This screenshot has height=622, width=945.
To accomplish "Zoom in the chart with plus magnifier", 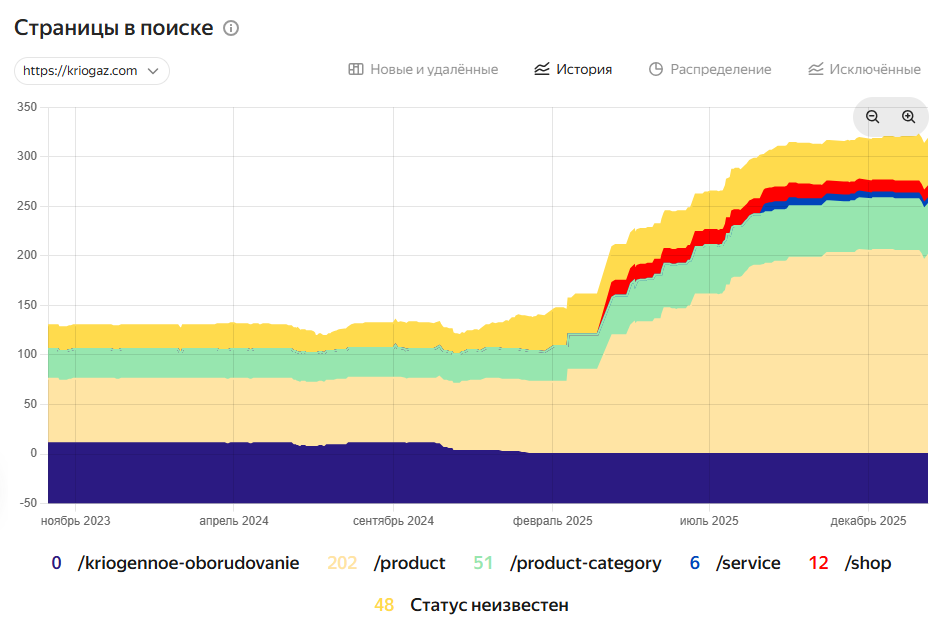I will pyautogui.click(x=908, y=117).
